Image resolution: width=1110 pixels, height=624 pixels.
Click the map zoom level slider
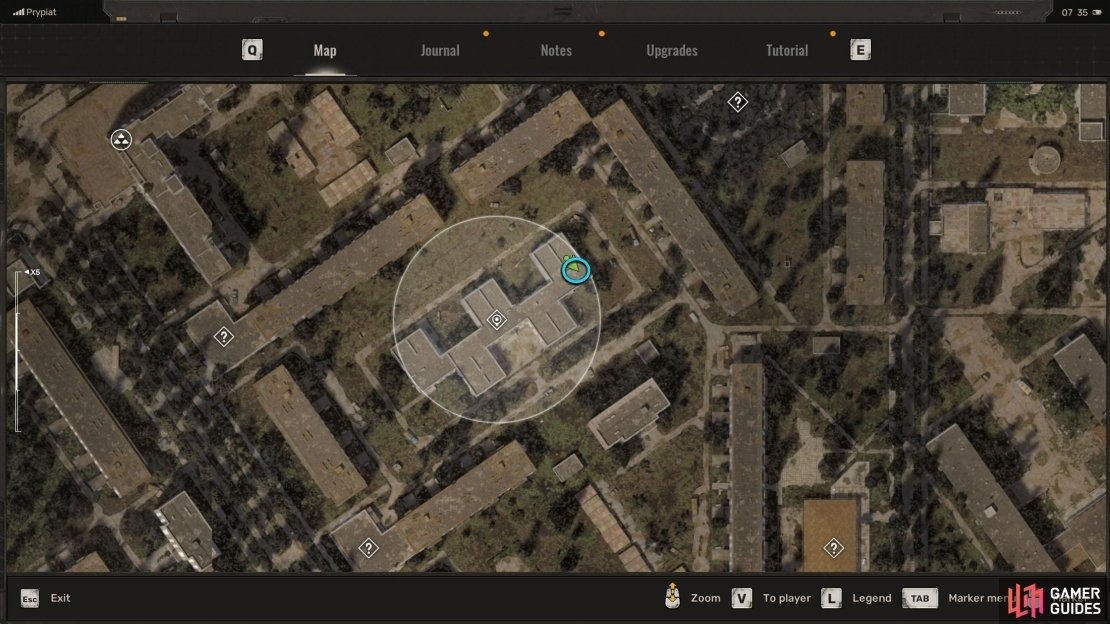tap(18, 351)
